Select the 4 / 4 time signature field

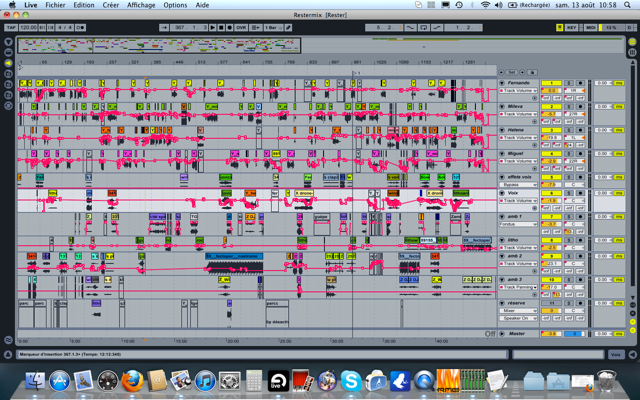pos(65,27)
